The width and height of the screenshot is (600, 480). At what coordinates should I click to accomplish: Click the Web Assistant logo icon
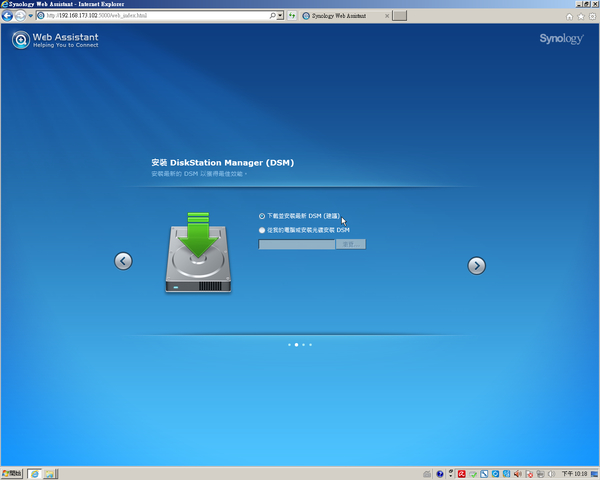(x=21, y=40)
